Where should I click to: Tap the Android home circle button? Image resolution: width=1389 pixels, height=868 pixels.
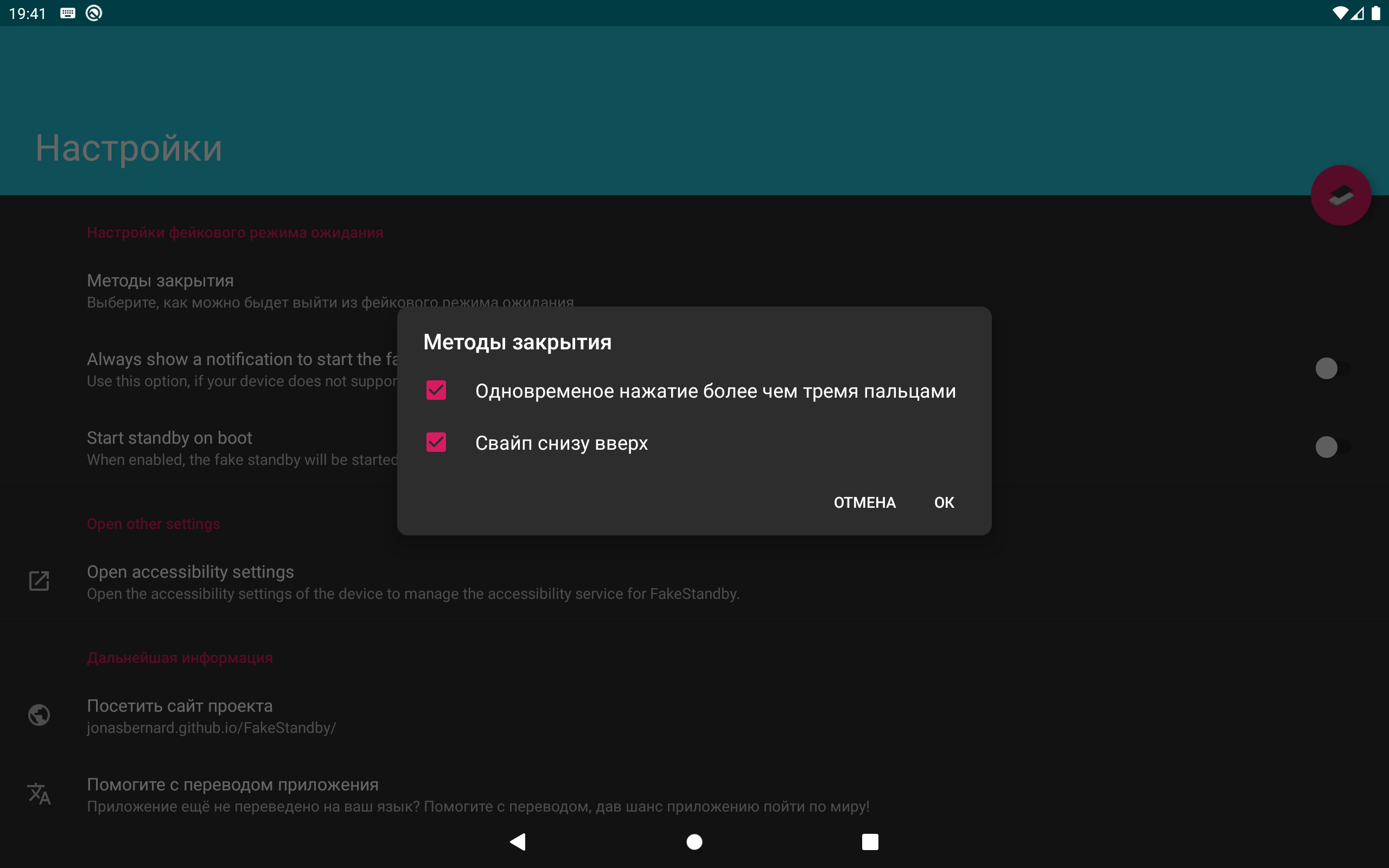tap(694, 841)
